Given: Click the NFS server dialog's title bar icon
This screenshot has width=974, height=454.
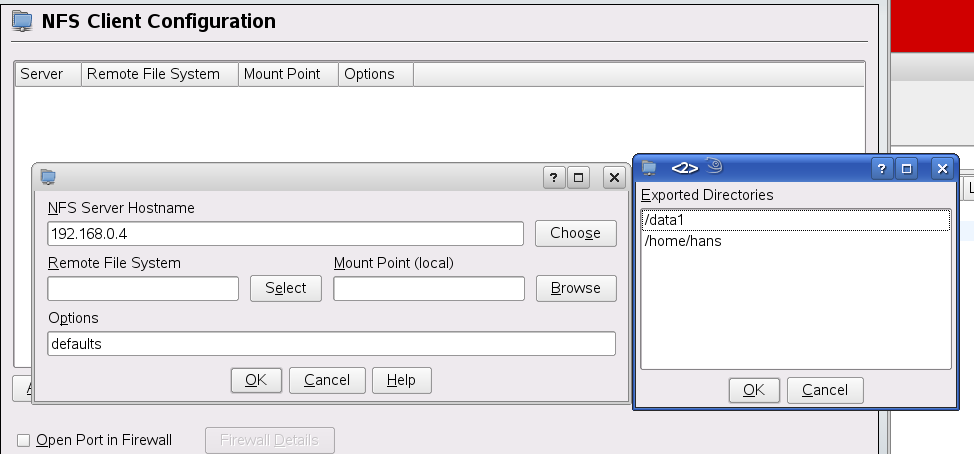Looking at the screenshot, I should click(x=48, y=178).
